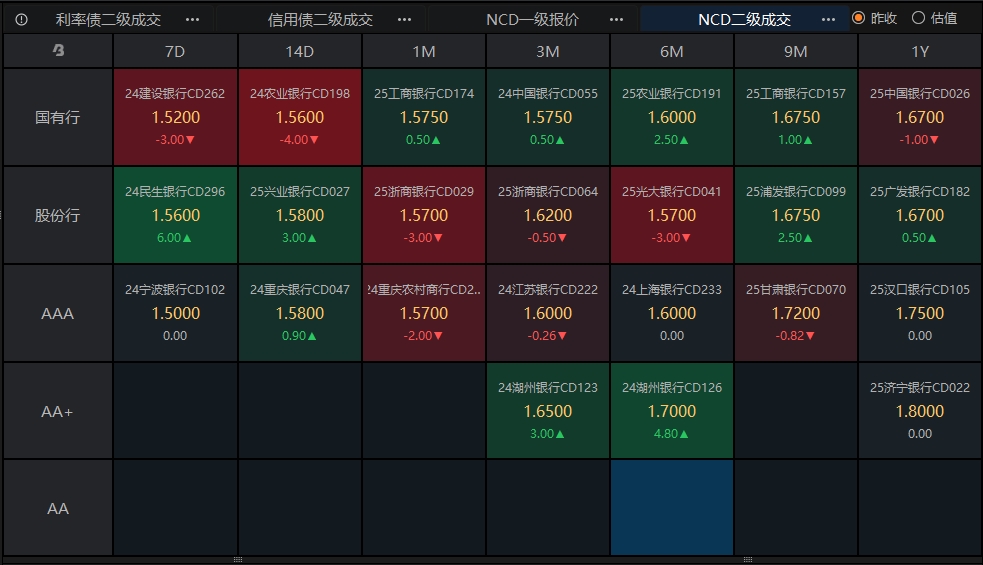Screen dimensions: 983x565
Task: Open the 25汉口银行CD105 cell
Action: tap(920, 313)
